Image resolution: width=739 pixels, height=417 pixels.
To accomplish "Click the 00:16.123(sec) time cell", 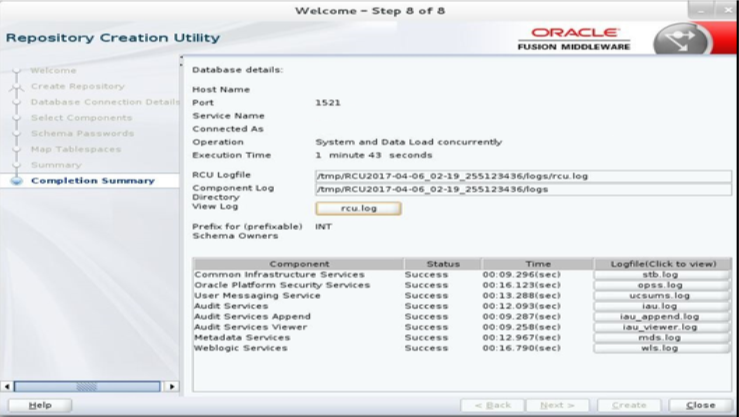I will (x=522, y=285).
